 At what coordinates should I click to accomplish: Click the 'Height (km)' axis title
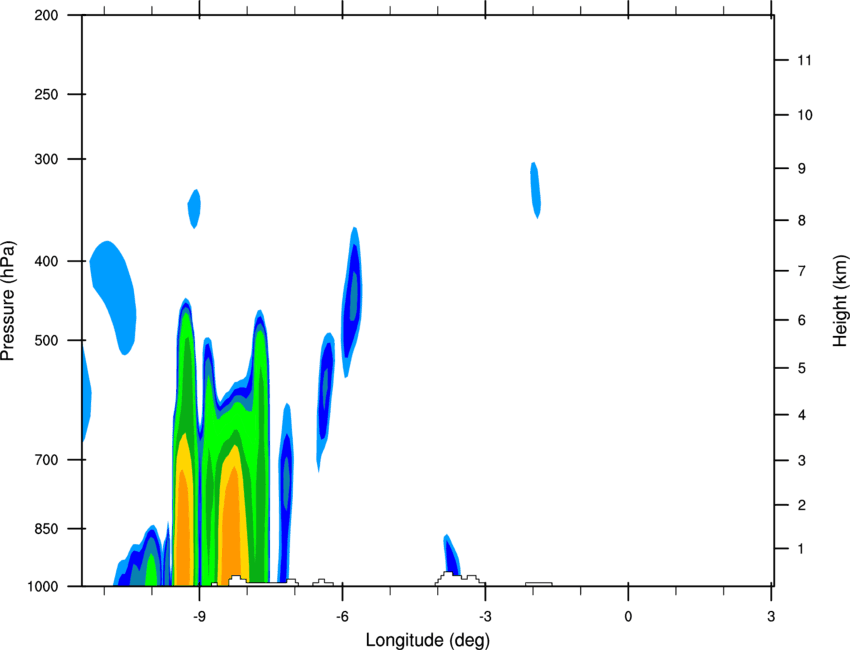(840, 301)
